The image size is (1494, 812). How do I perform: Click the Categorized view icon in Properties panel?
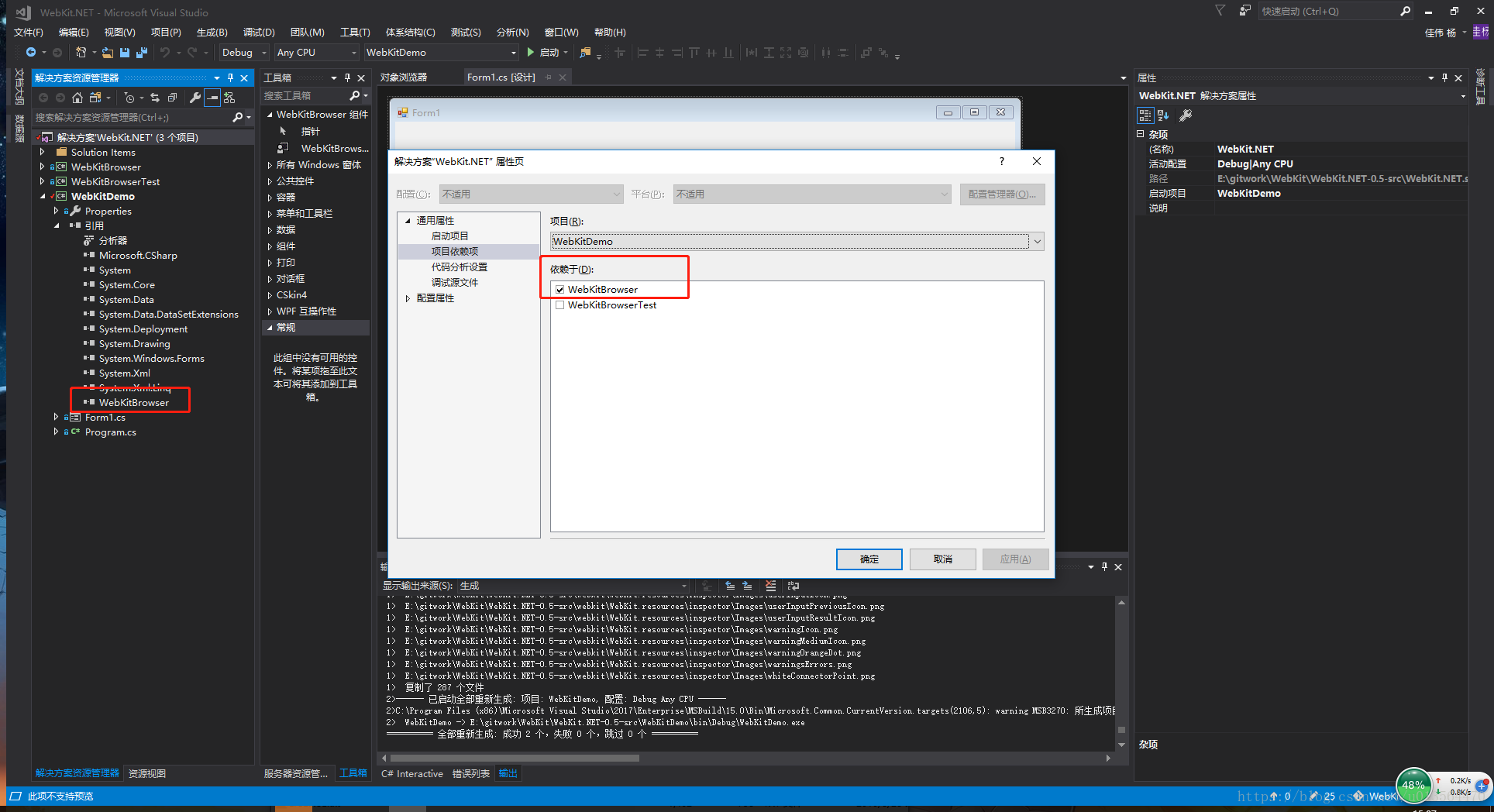coord(1145,115)
